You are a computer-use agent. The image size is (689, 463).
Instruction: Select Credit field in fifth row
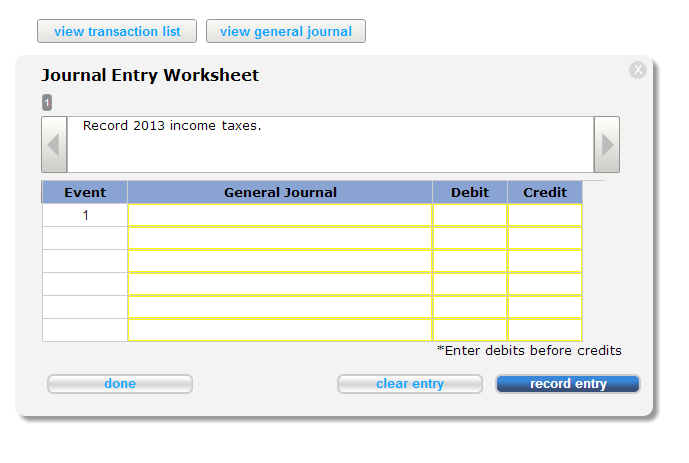pos(545,307)
